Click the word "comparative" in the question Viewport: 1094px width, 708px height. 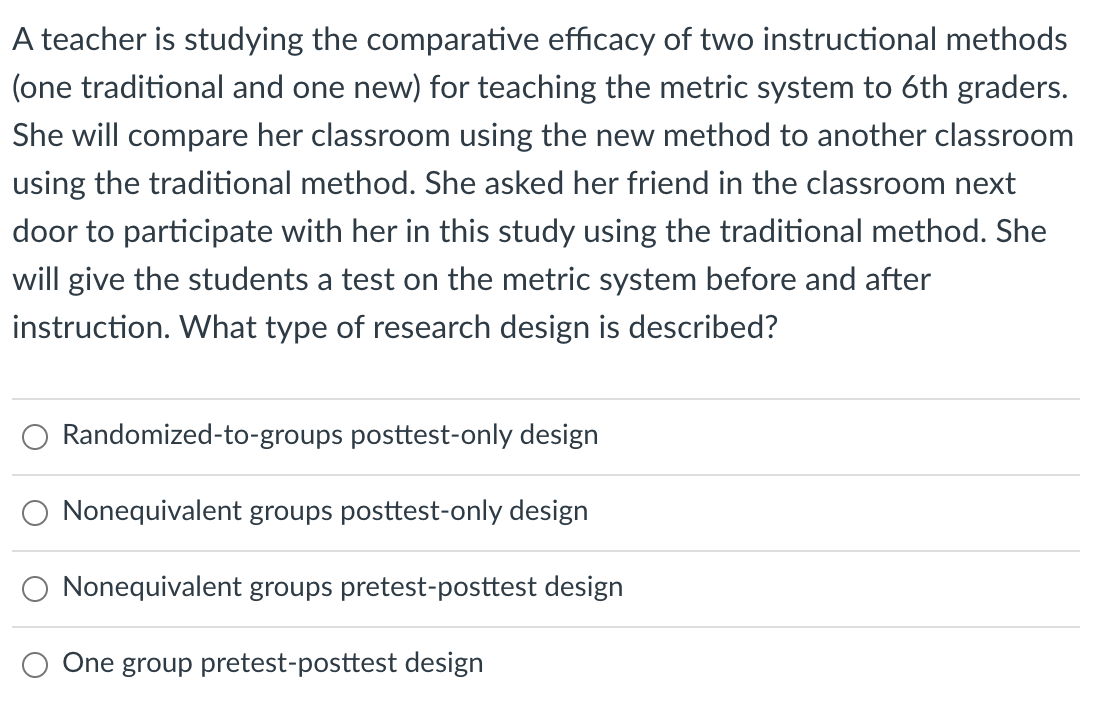[471, 40]
